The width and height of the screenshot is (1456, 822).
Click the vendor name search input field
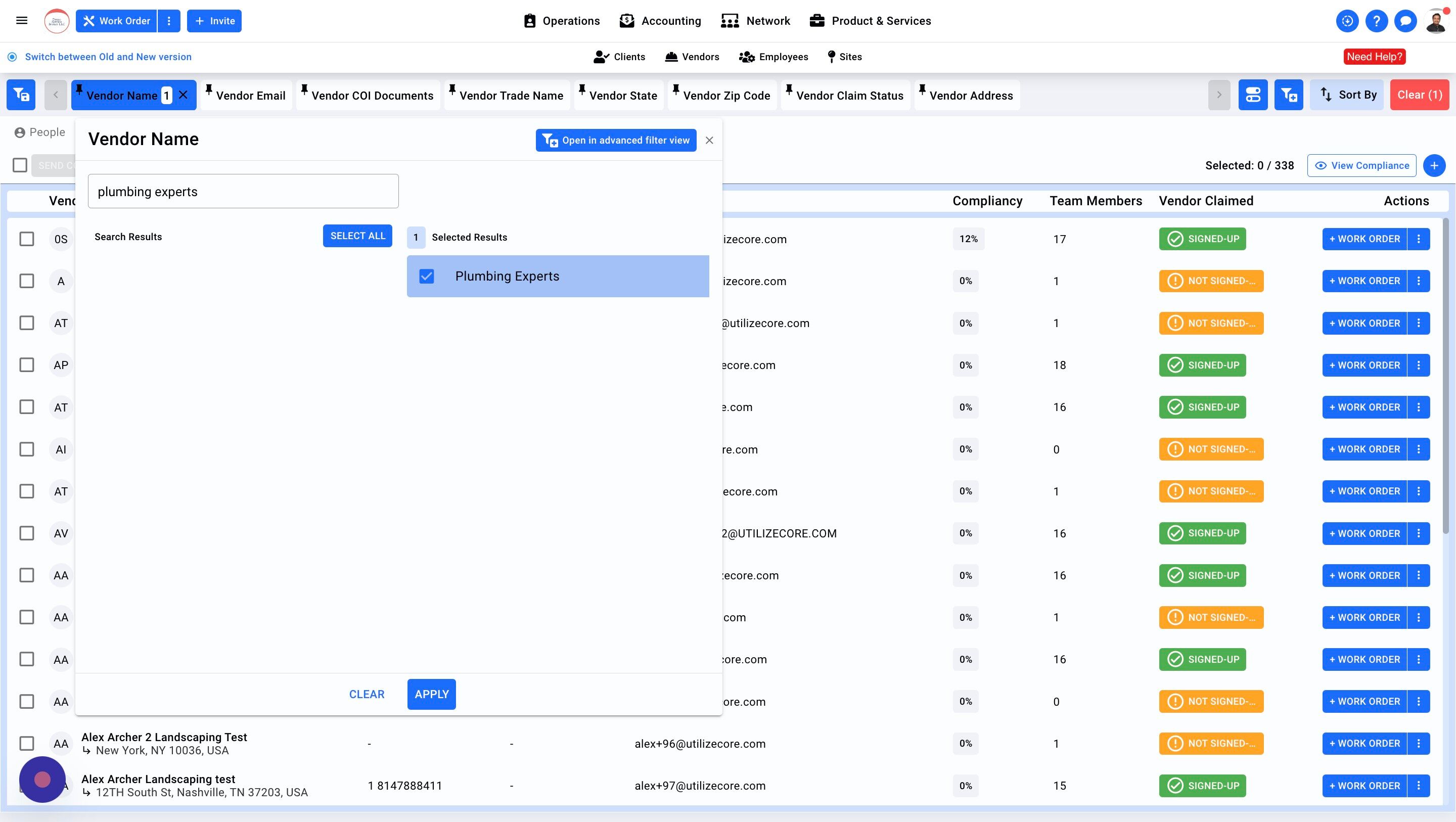(243, 192)
